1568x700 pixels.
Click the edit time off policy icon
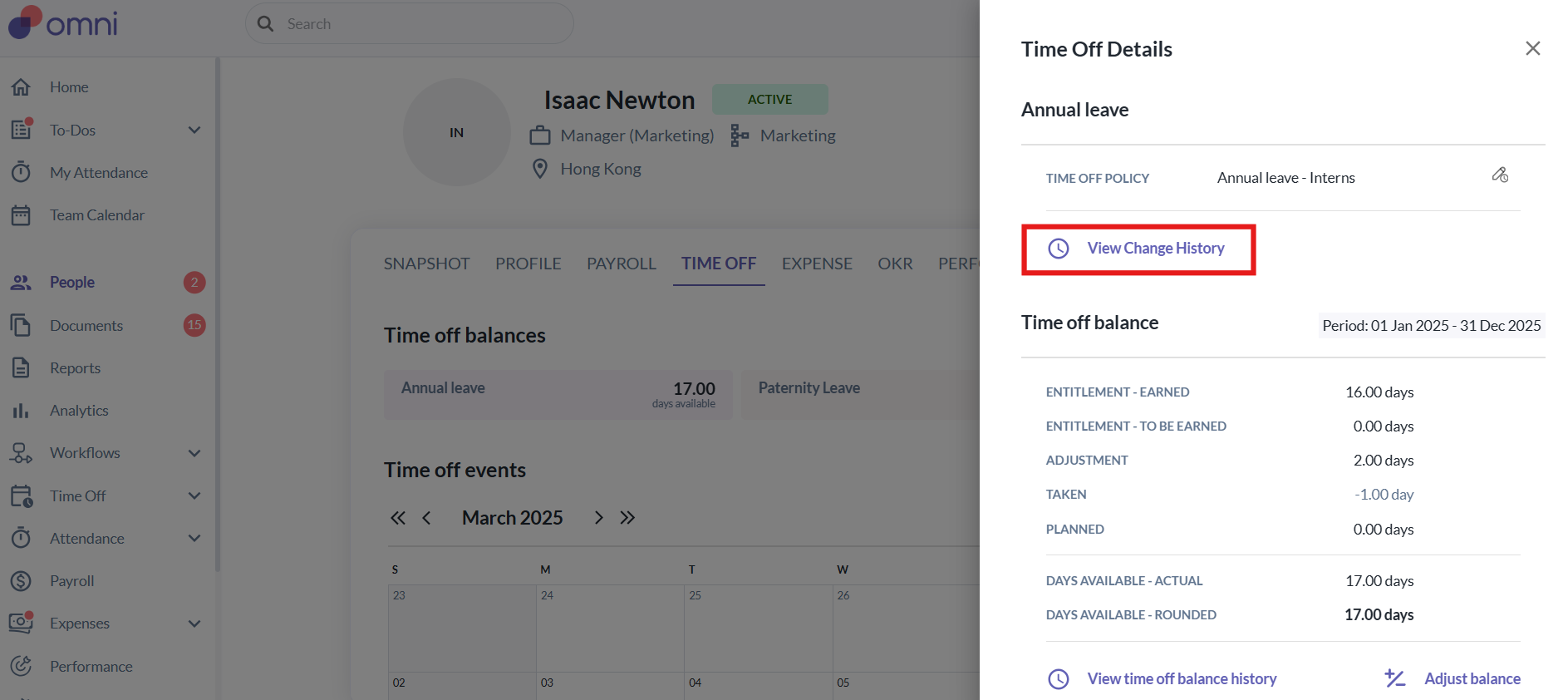pos(1500,175)
